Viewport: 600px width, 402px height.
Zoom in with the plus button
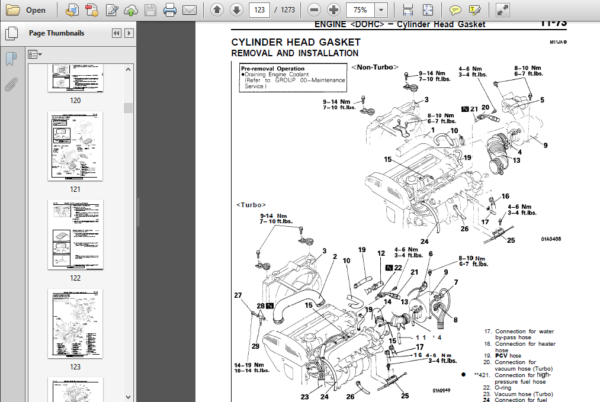tap(334, 10)
